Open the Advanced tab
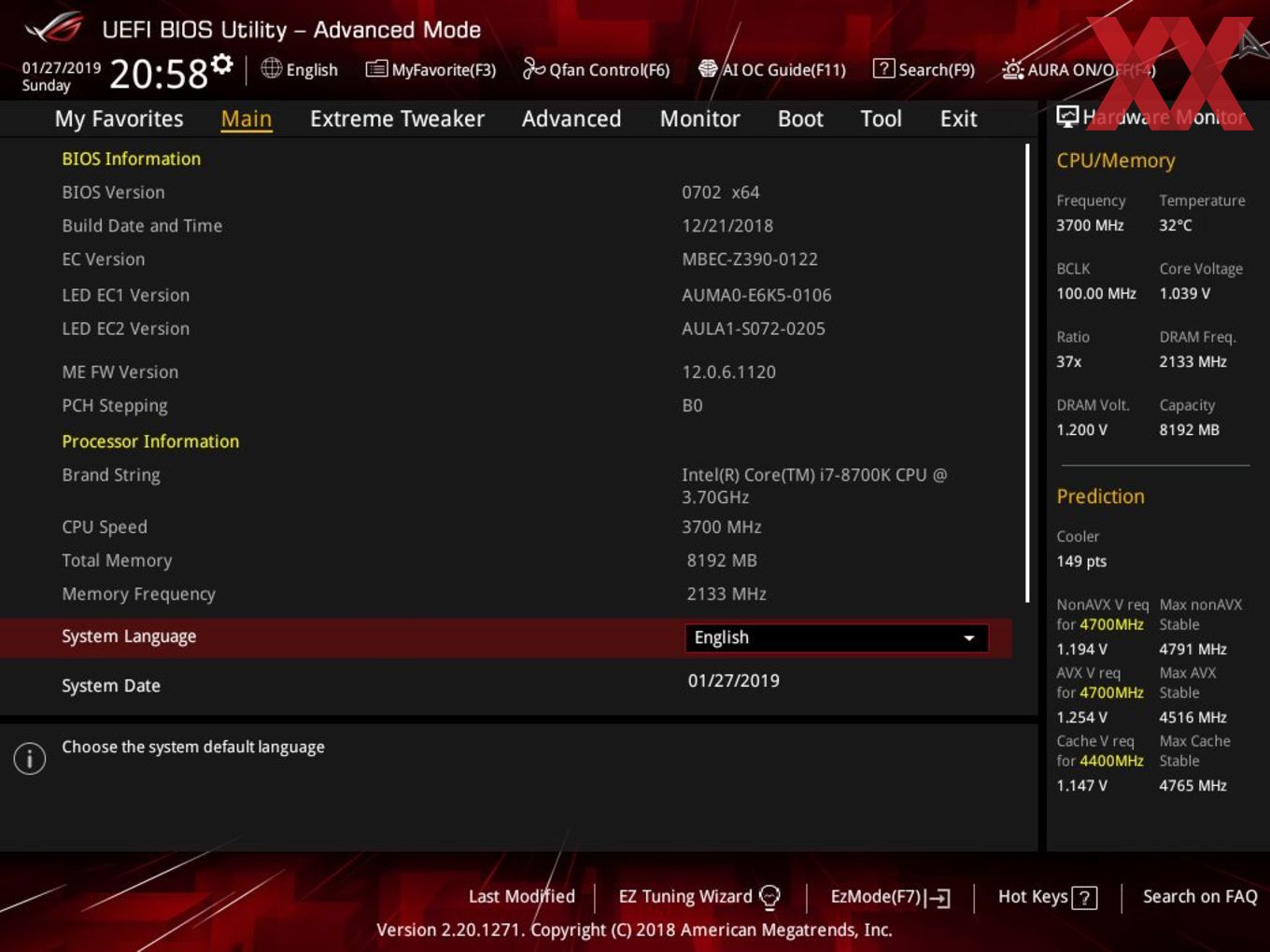 click(571, 119)
